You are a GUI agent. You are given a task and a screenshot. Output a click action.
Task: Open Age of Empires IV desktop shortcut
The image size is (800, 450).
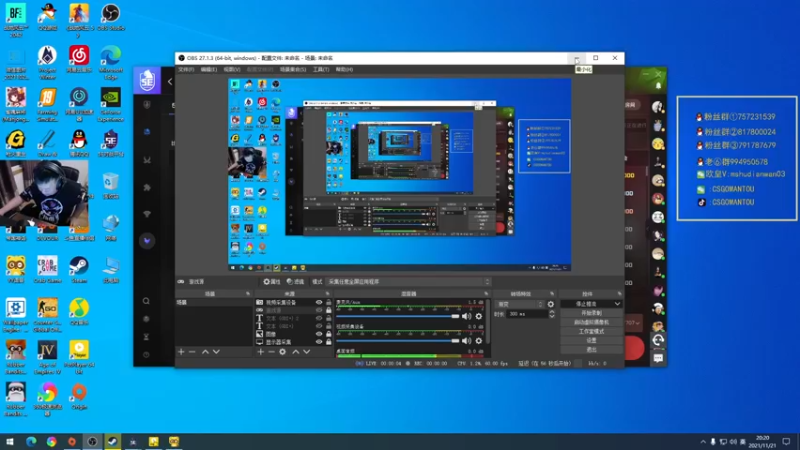(x=47, y=357)
